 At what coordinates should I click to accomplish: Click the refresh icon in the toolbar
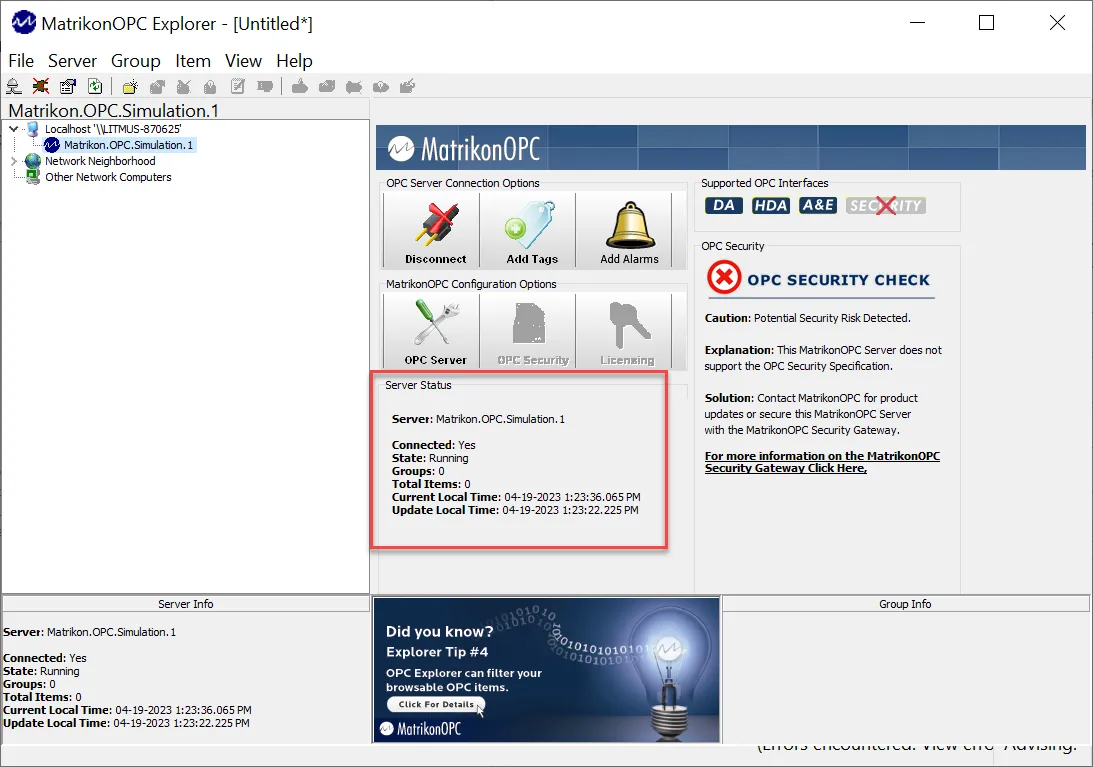pos(94,86)
